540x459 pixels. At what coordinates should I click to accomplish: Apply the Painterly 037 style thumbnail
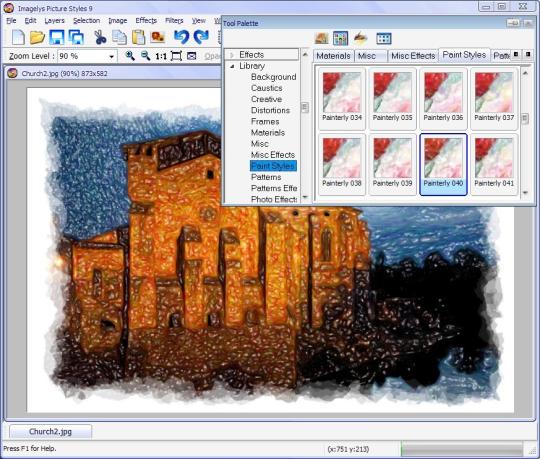tap(494, 98)
